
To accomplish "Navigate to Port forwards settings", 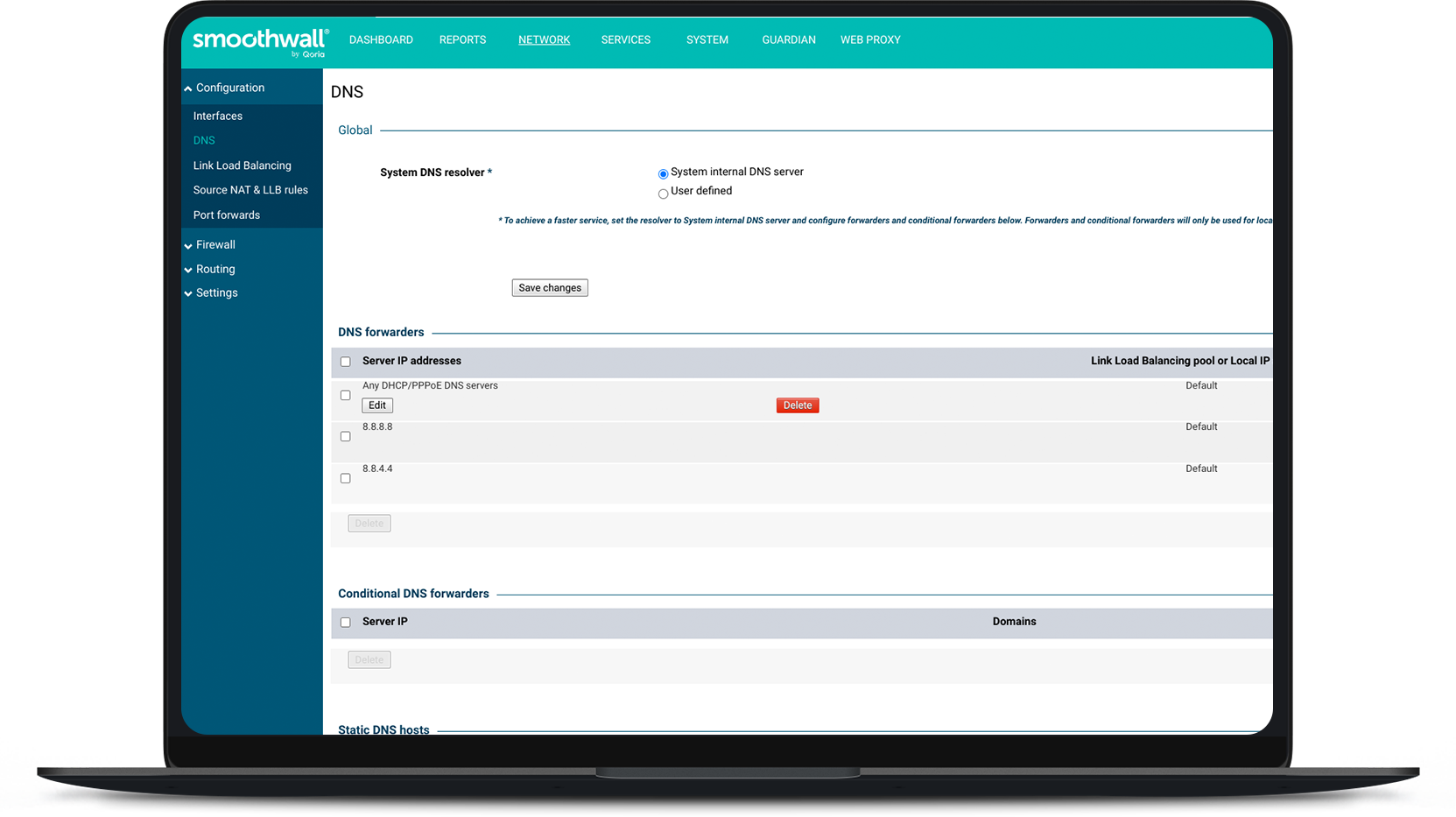I will pos(226,215).
